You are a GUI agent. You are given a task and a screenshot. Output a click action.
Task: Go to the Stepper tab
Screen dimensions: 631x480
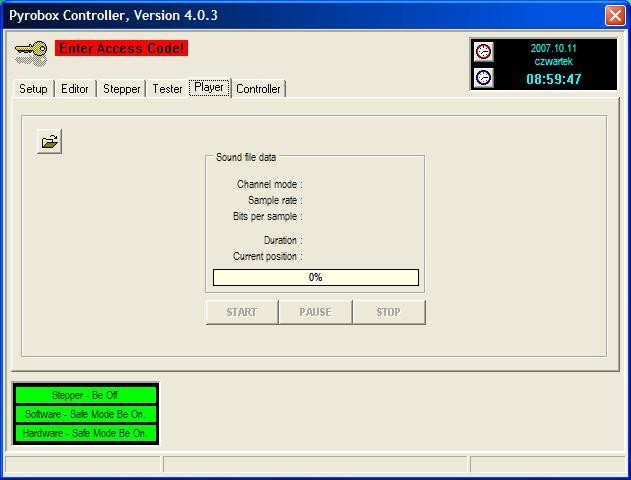click(122, 89)
